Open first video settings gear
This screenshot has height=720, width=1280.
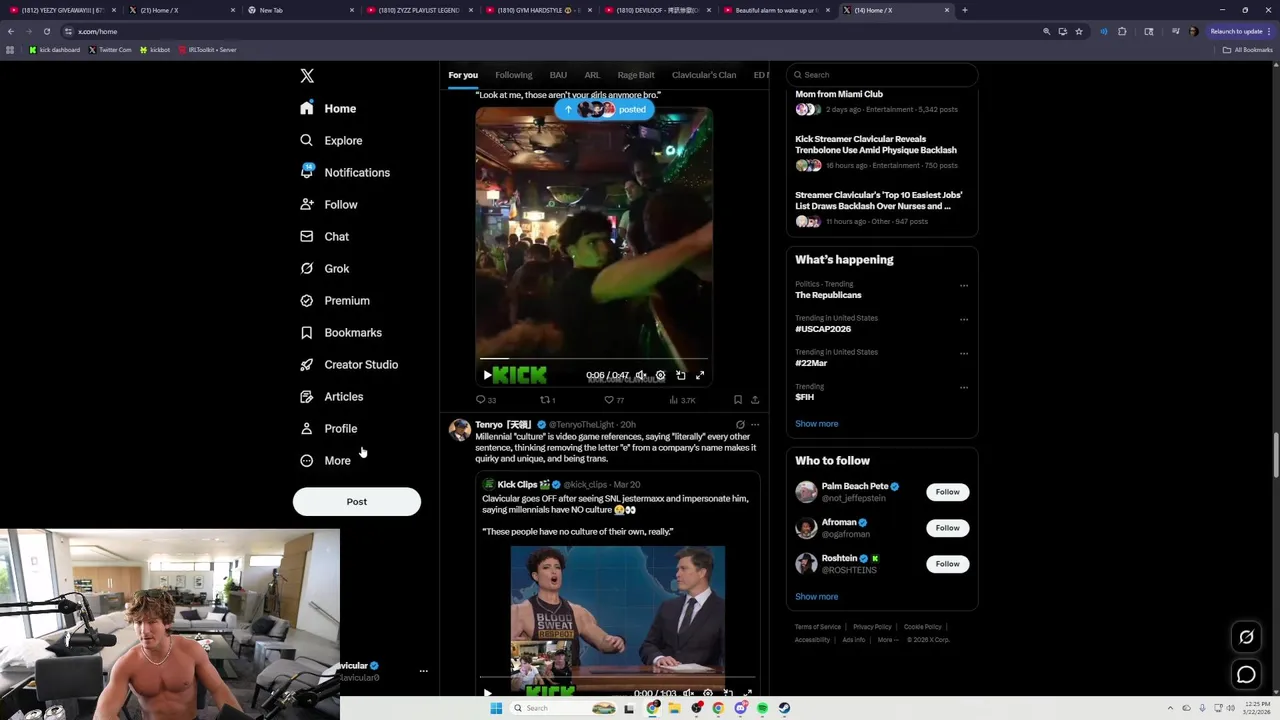pos(660,375)
